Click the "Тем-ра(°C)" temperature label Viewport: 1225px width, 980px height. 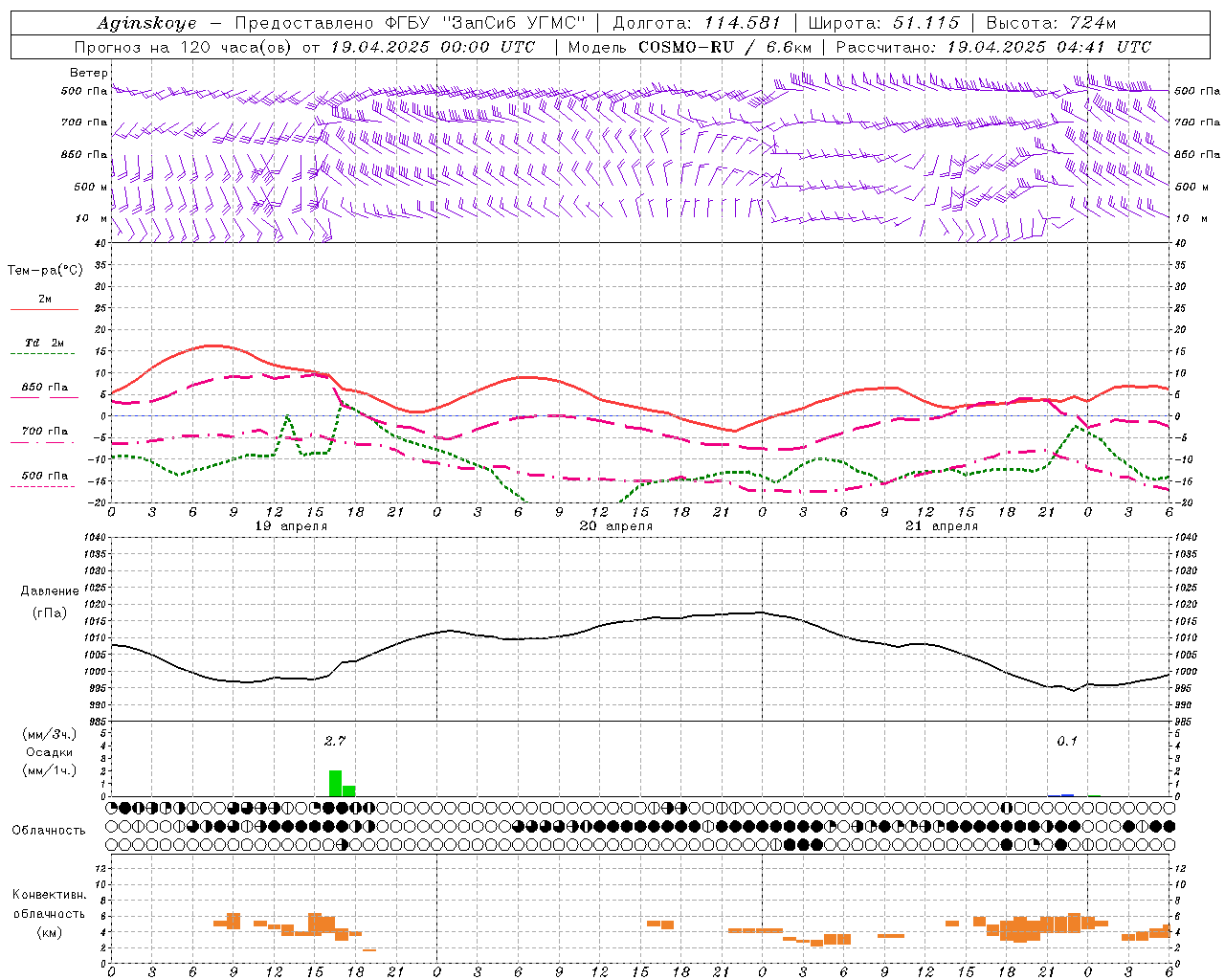45,271
